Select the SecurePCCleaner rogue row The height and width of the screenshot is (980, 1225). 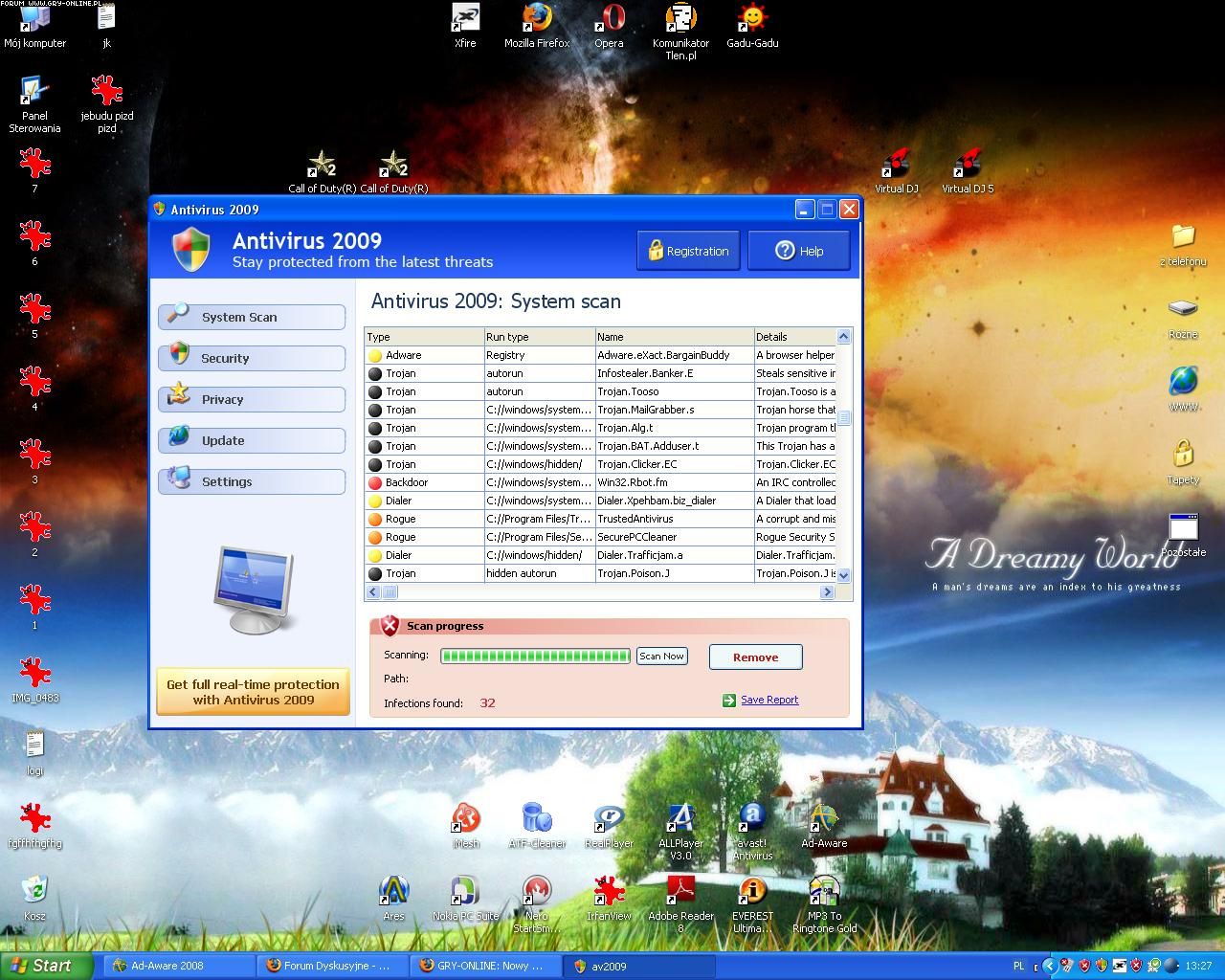tap(600, 537)
